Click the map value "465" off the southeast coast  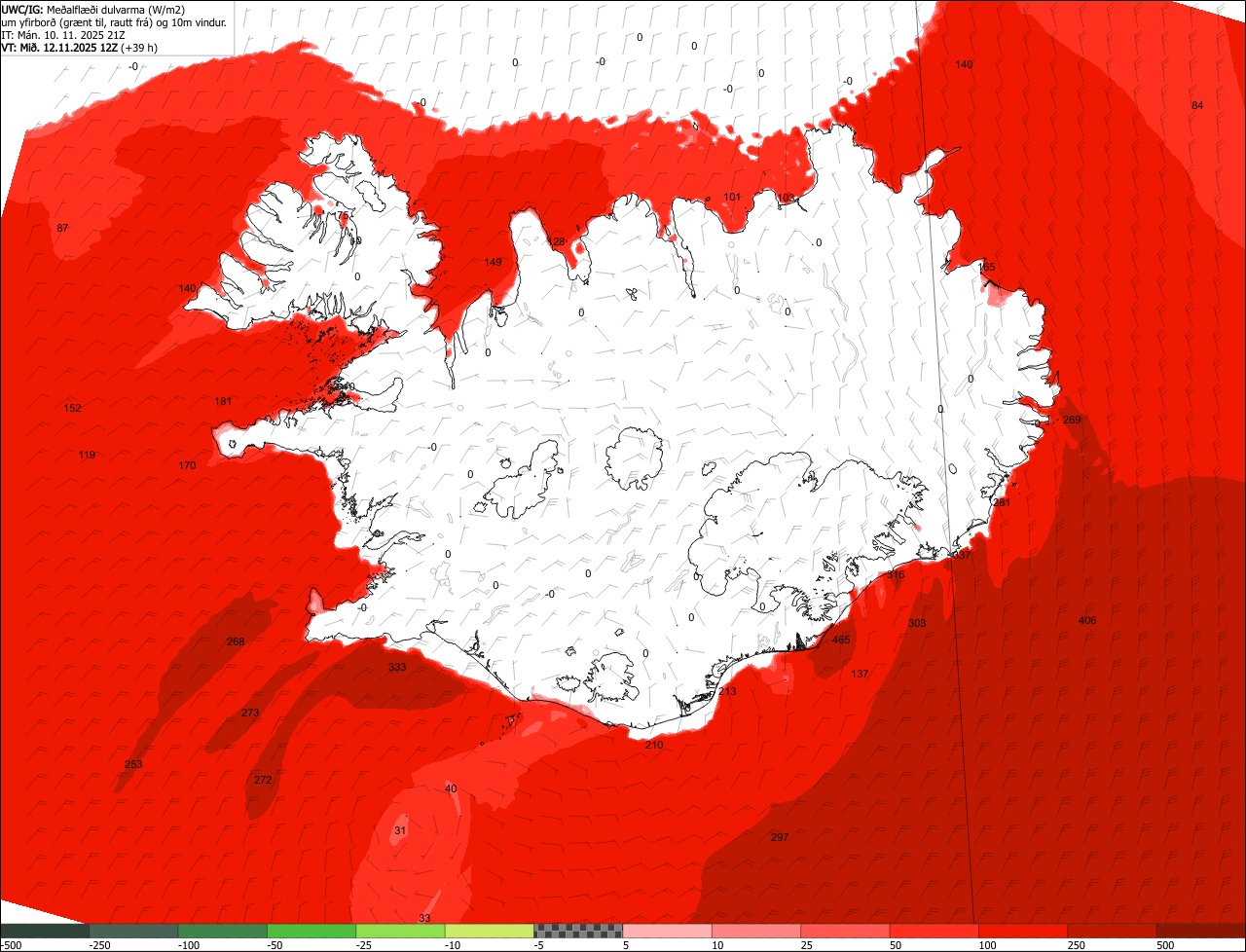pyautogui.click(x=841, y=640)
